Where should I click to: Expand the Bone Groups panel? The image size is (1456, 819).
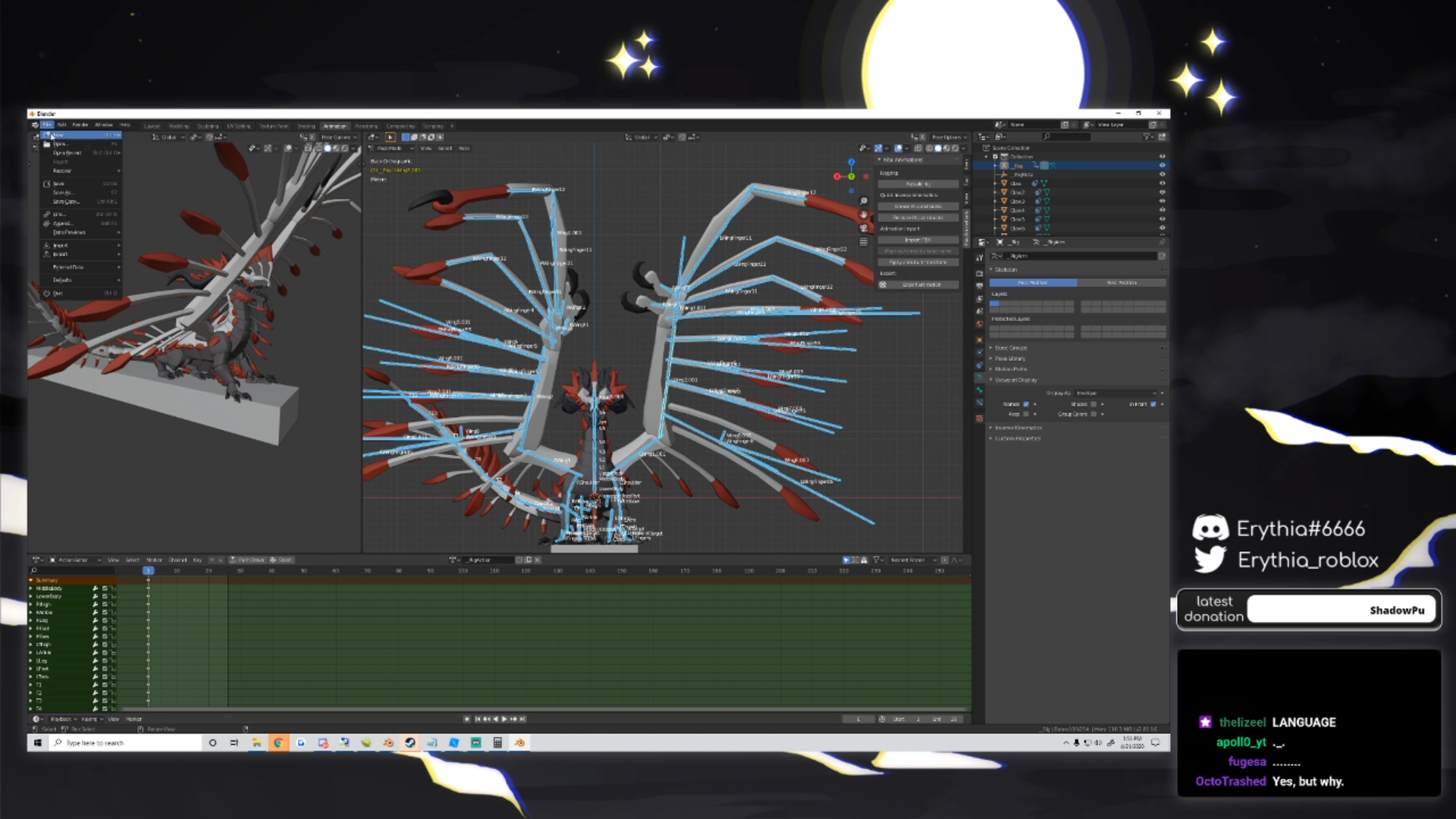(1011, 348)
